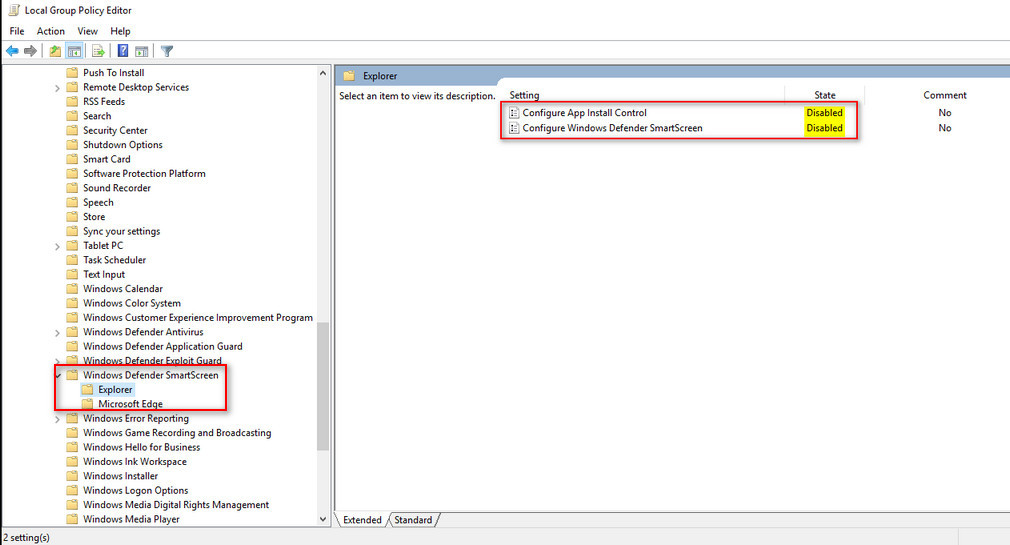
Task: Sort by the State column header
Action: pyautogui.click(x=824, y=95)
